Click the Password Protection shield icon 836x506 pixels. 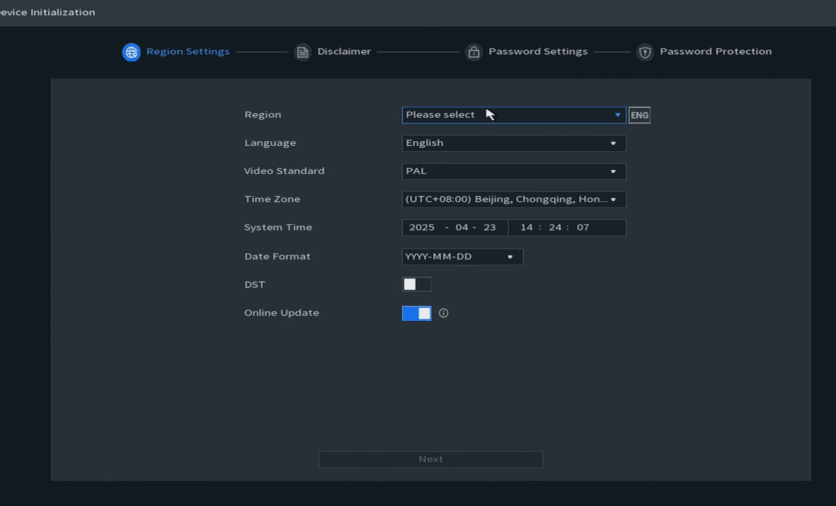tap(645, 52)
